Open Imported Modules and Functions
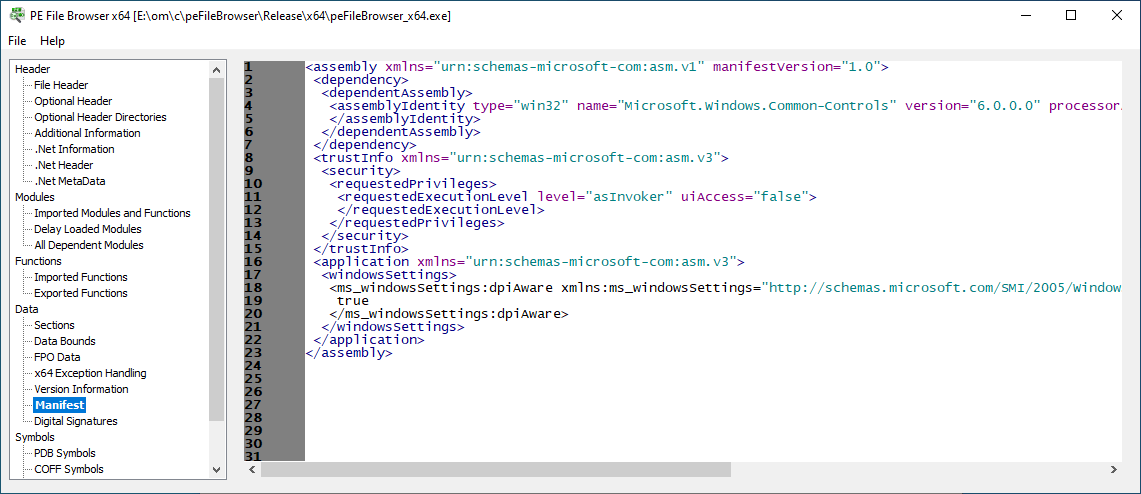Screen dimensions: 1141x494 [x=113, y=213]
